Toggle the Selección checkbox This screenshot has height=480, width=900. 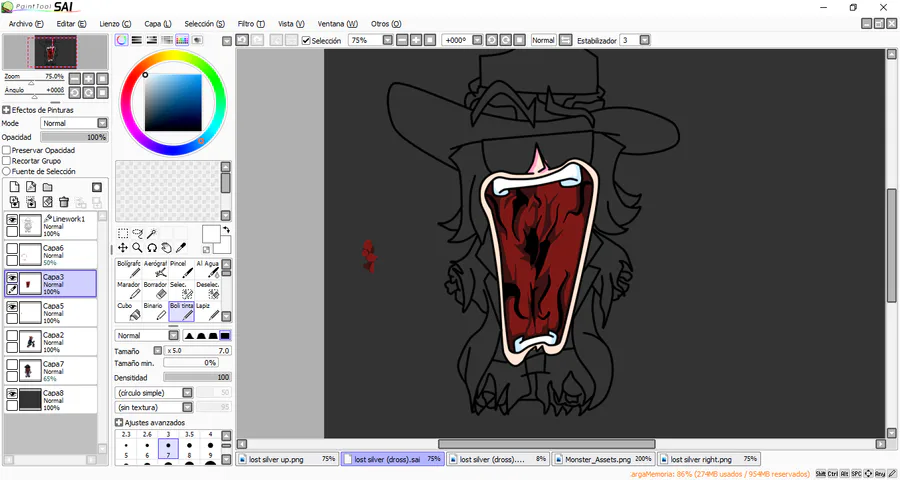pos(306,40)
